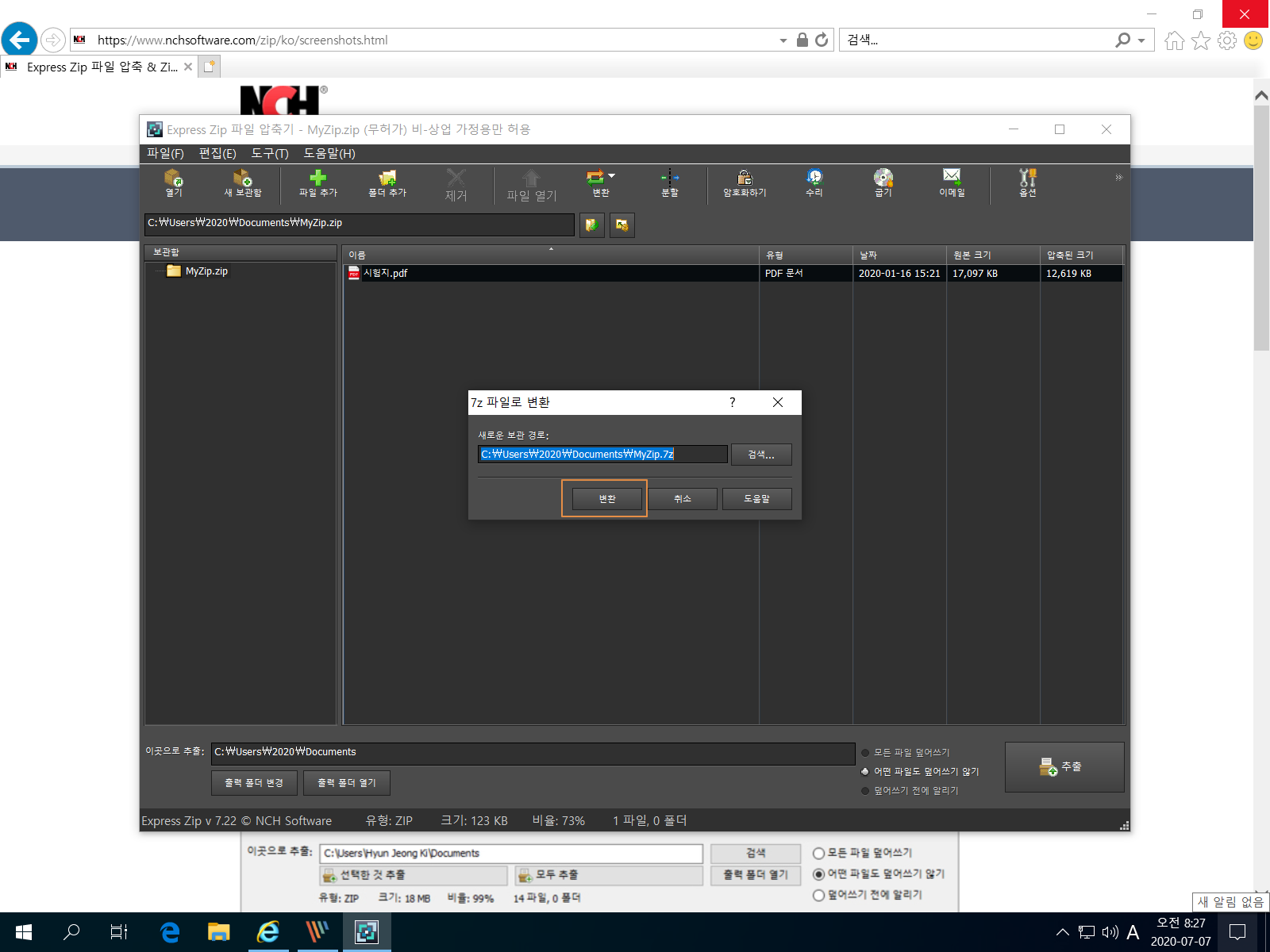Click the browser home icon
1270x952 pixels.
pyautogui.click(x=1174, y=40)
